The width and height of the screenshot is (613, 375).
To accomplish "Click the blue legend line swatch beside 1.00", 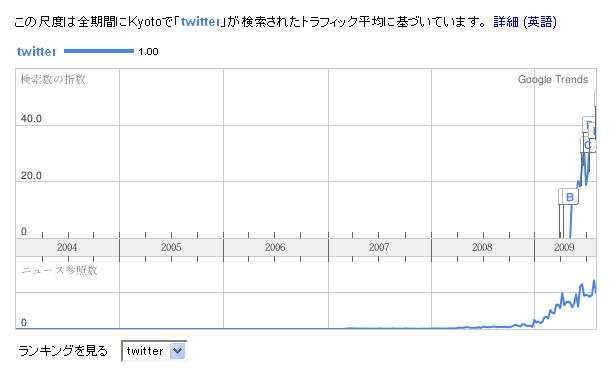I will (99, 51).
